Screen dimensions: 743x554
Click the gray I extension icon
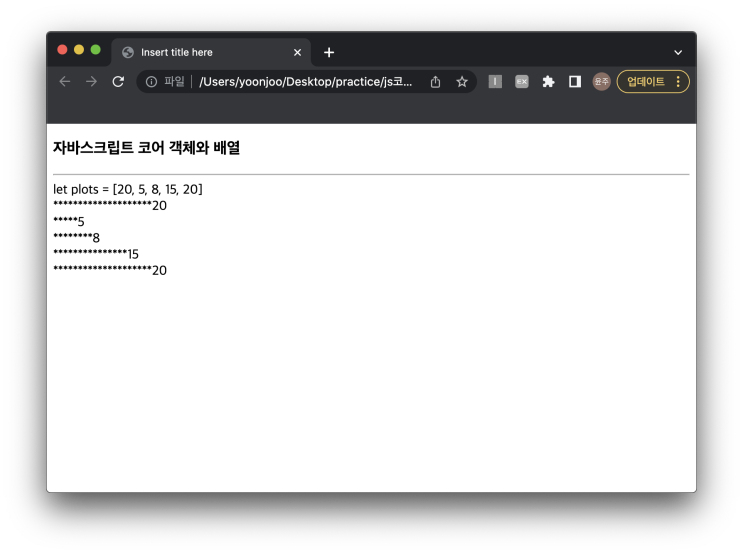(x=495, y=82)
